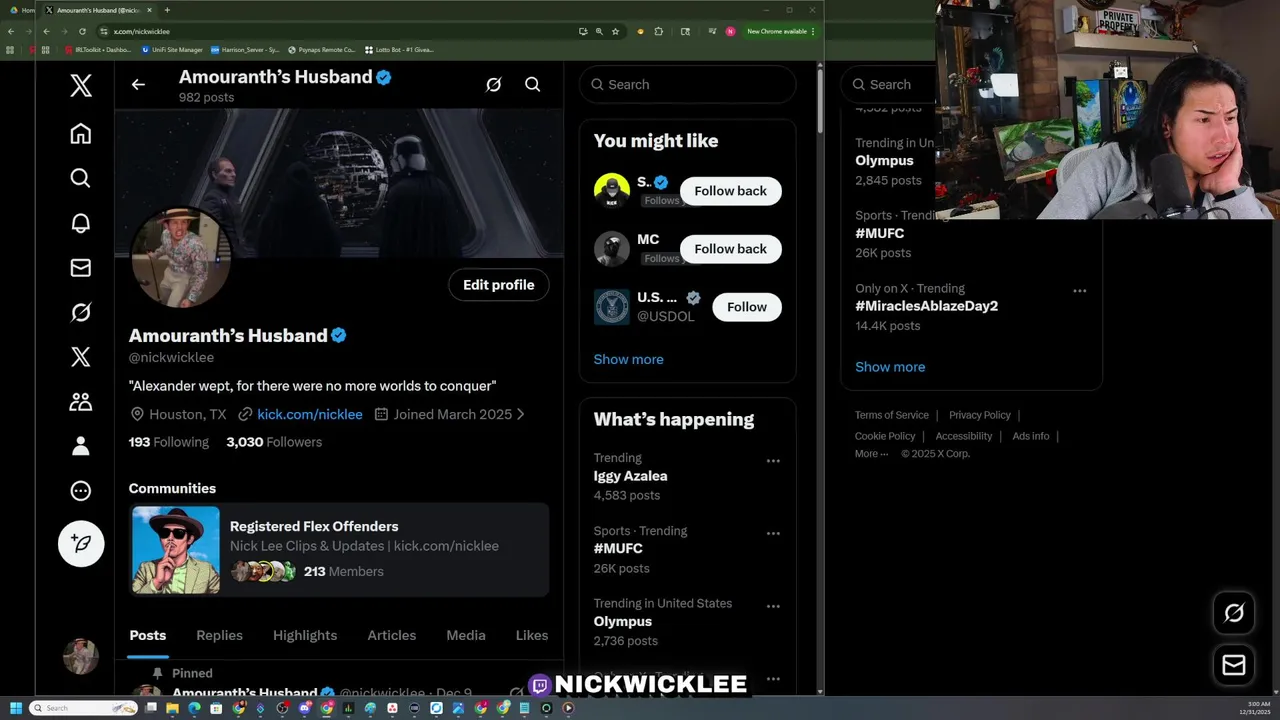Follow the @USDOL account
This screenshot has width=1280, height=720.
(747, 307)
